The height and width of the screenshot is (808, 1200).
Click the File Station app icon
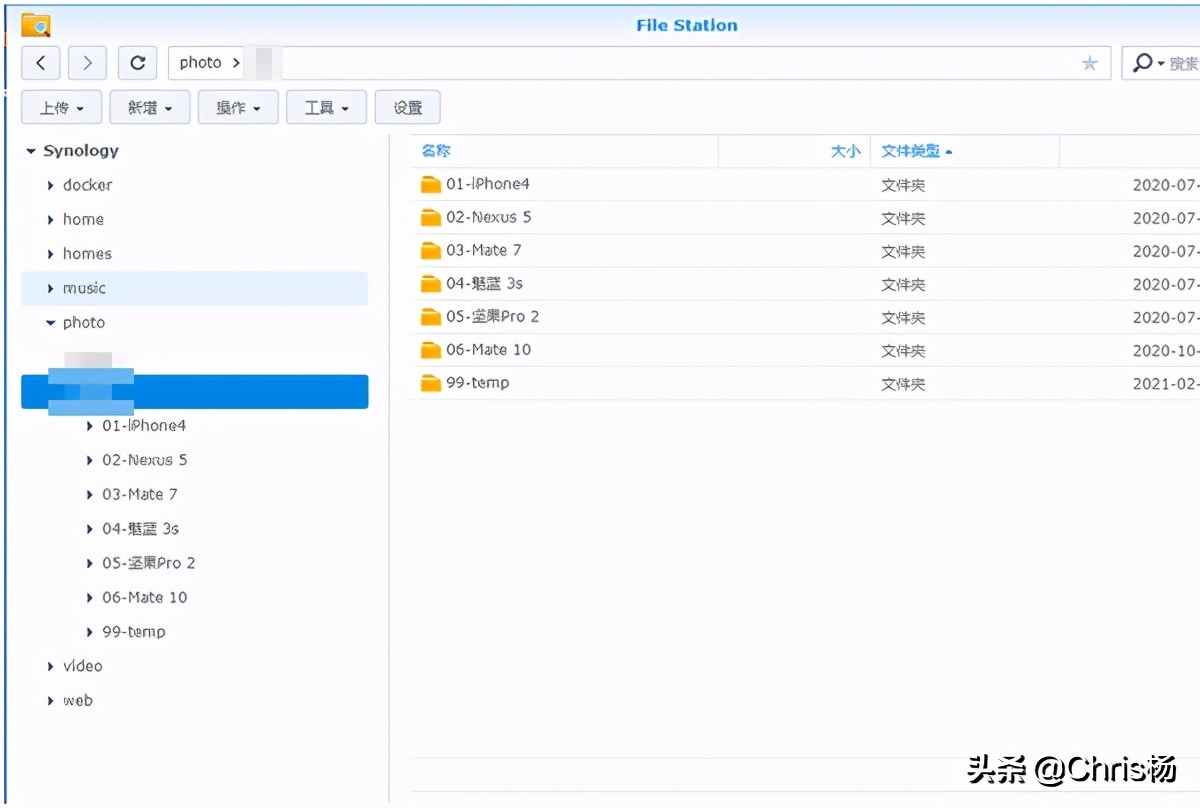point(35,25)
